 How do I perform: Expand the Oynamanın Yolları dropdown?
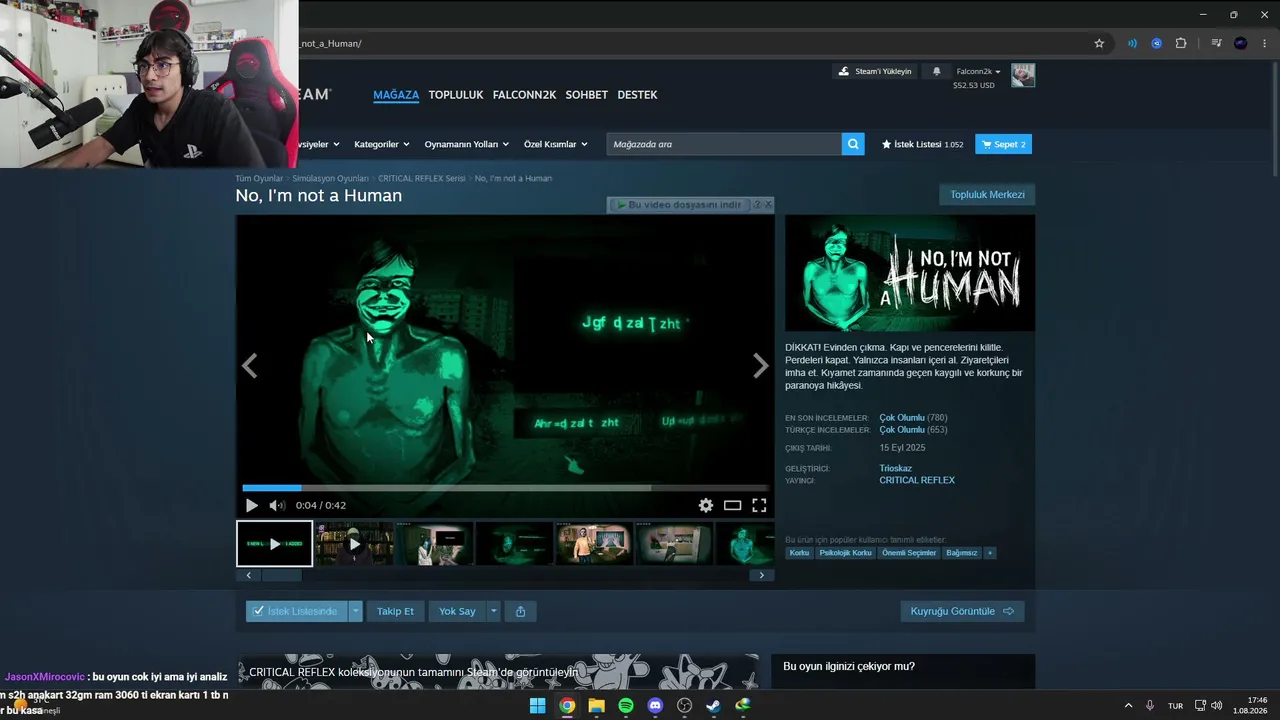(467, 144)
